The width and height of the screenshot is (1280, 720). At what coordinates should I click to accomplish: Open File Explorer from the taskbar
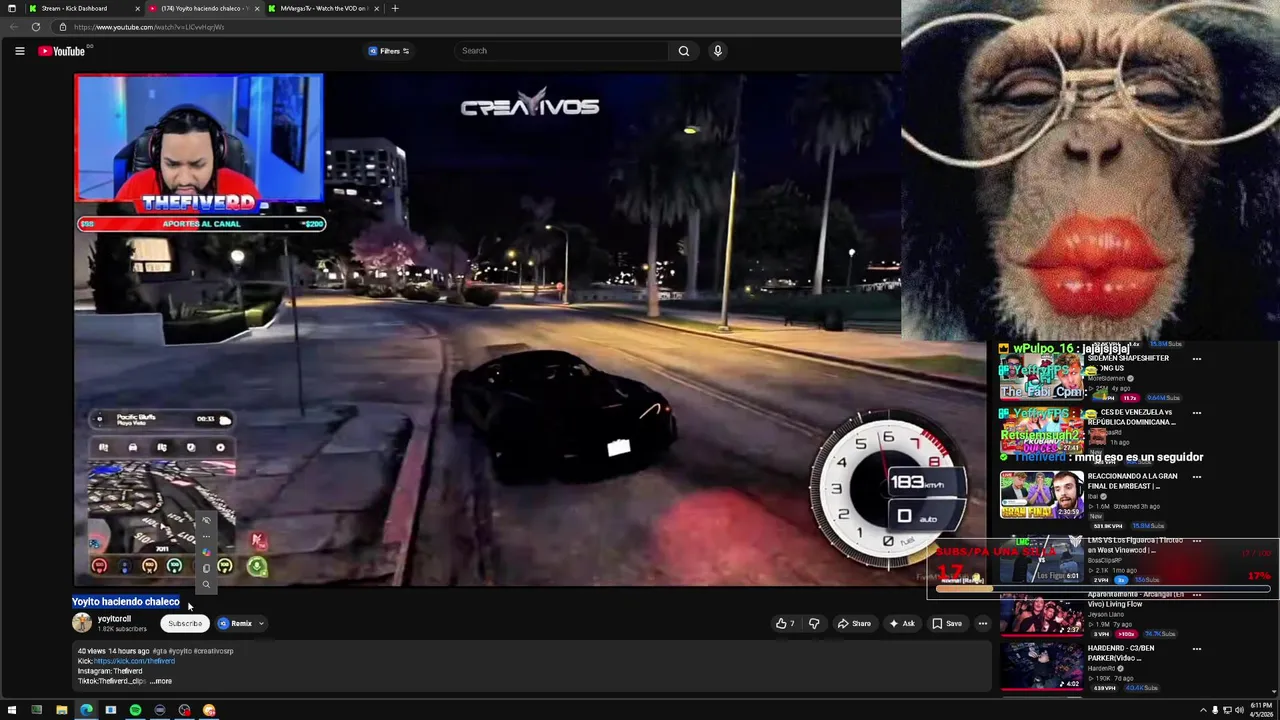pos(61,710)
